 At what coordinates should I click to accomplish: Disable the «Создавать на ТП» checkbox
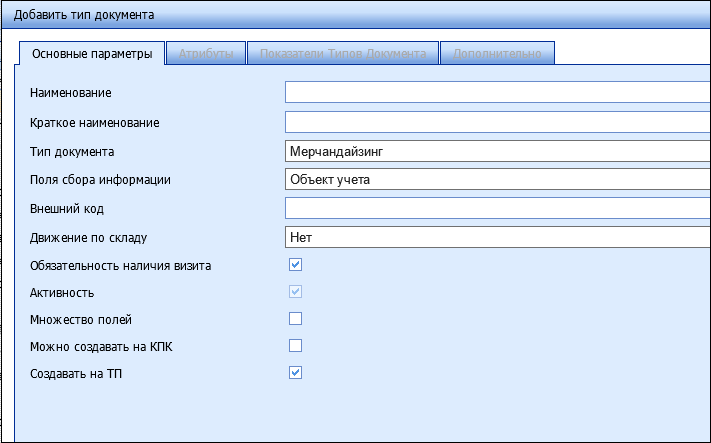pos(295,373)
